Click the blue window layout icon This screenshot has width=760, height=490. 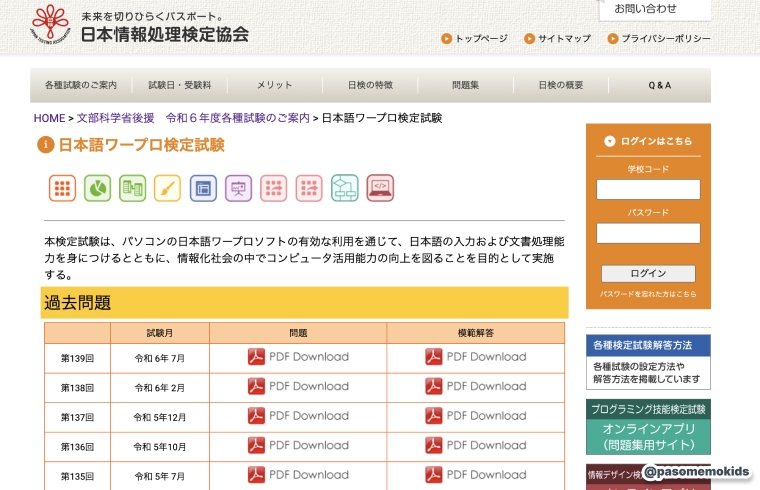(x=203, y=188)
